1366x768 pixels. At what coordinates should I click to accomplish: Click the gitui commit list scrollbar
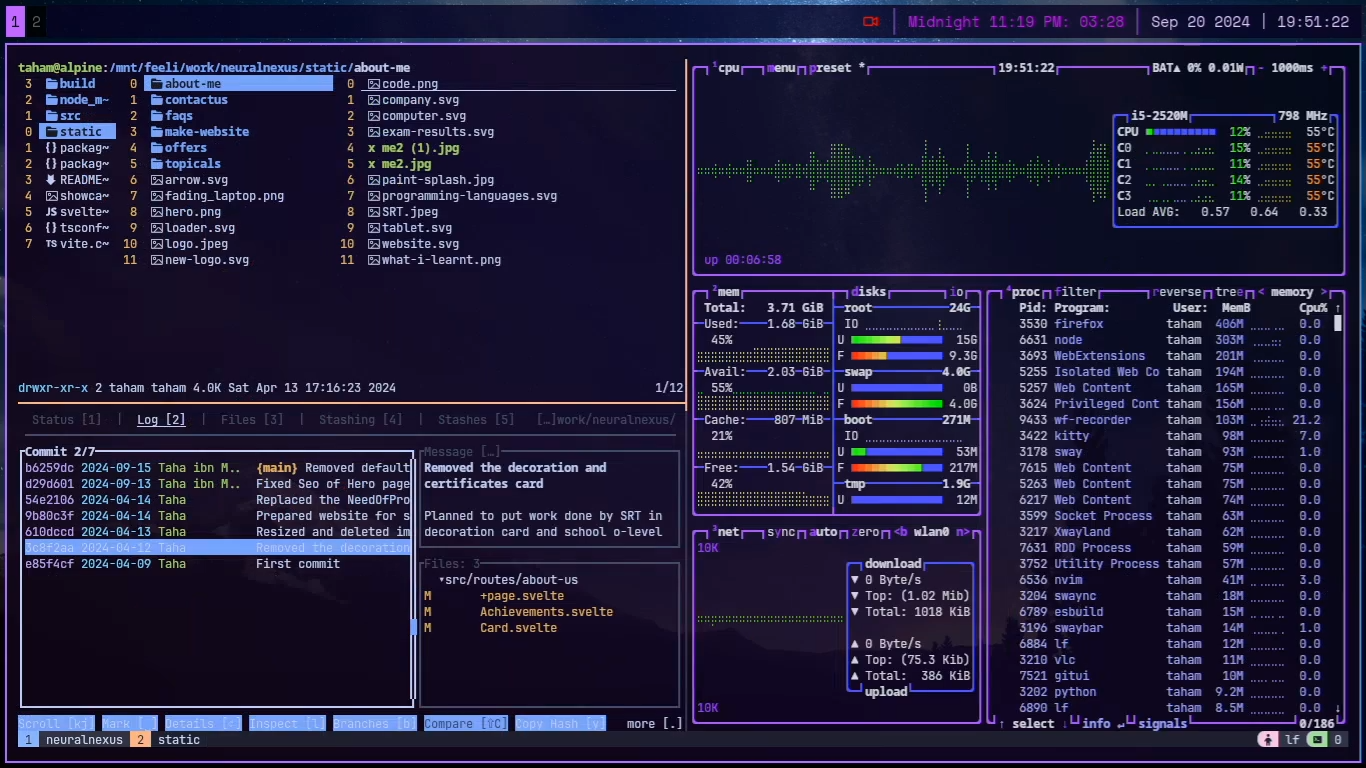(414, 626)
